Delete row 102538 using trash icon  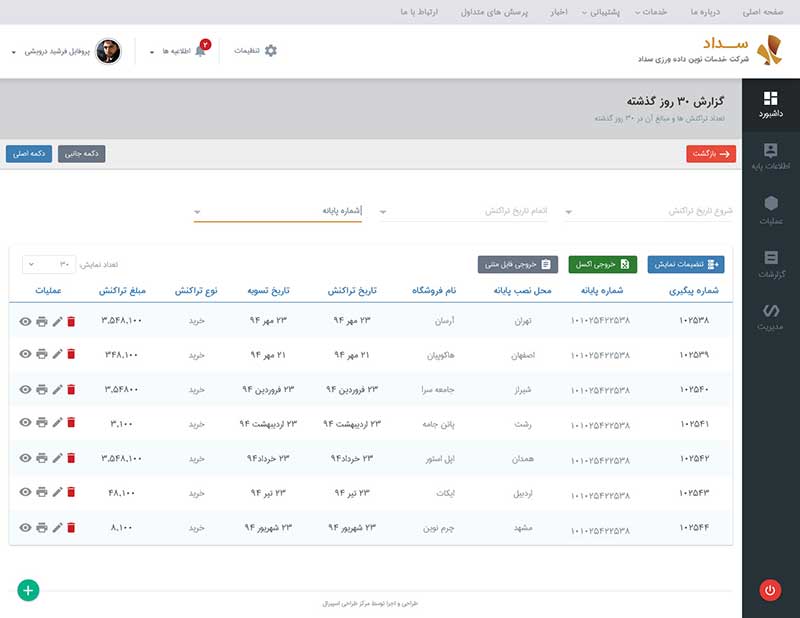pyautogui.click(x=71, y=321)
